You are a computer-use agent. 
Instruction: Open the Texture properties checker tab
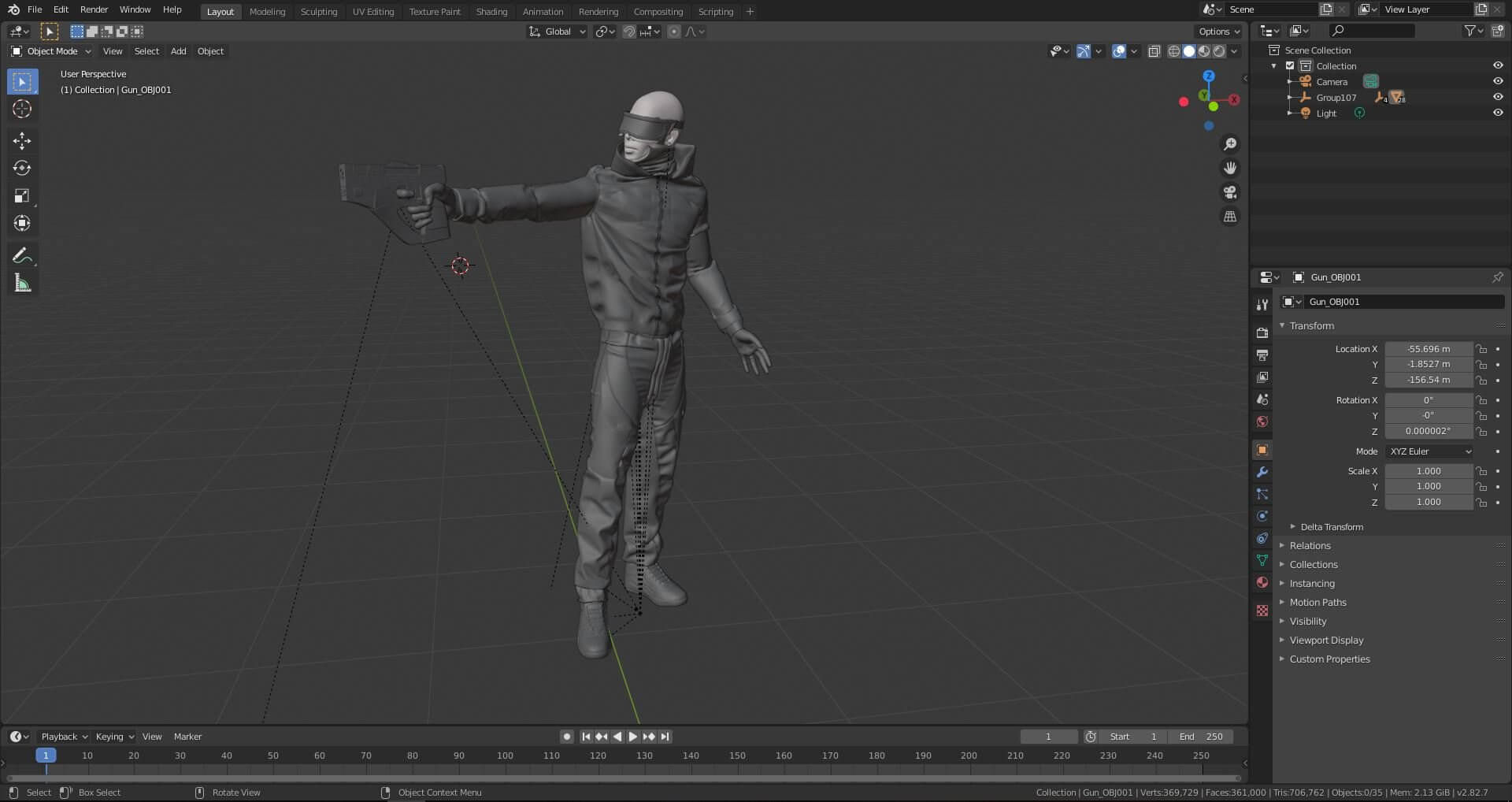pyautogui.click(x=1262, y=611)
